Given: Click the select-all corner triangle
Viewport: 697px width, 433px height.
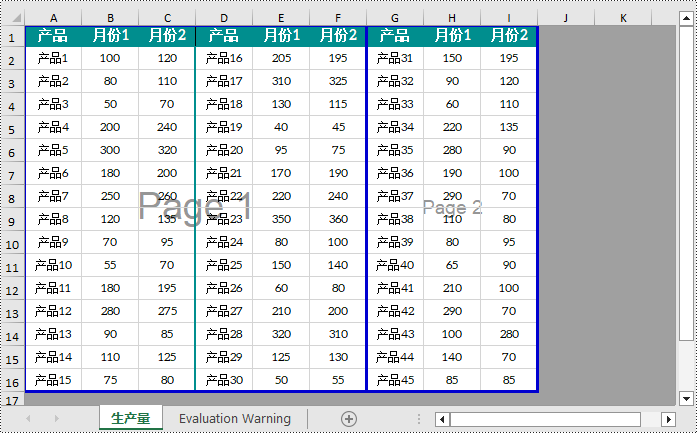Looking at the screenshot, I should [x=16, y=18].
